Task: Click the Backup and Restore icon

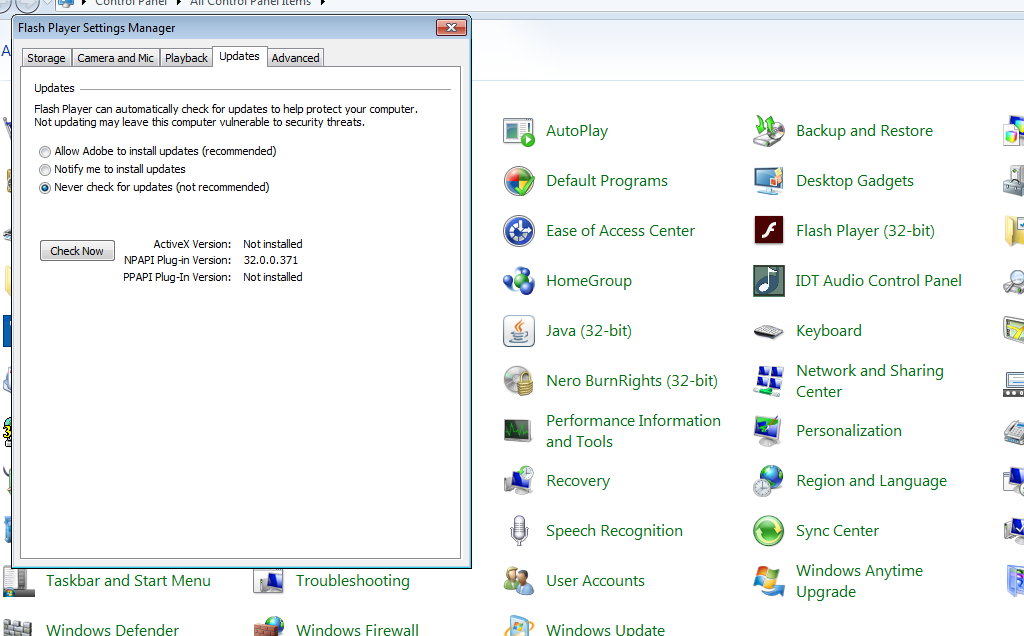Action: (x=769, y=131)
